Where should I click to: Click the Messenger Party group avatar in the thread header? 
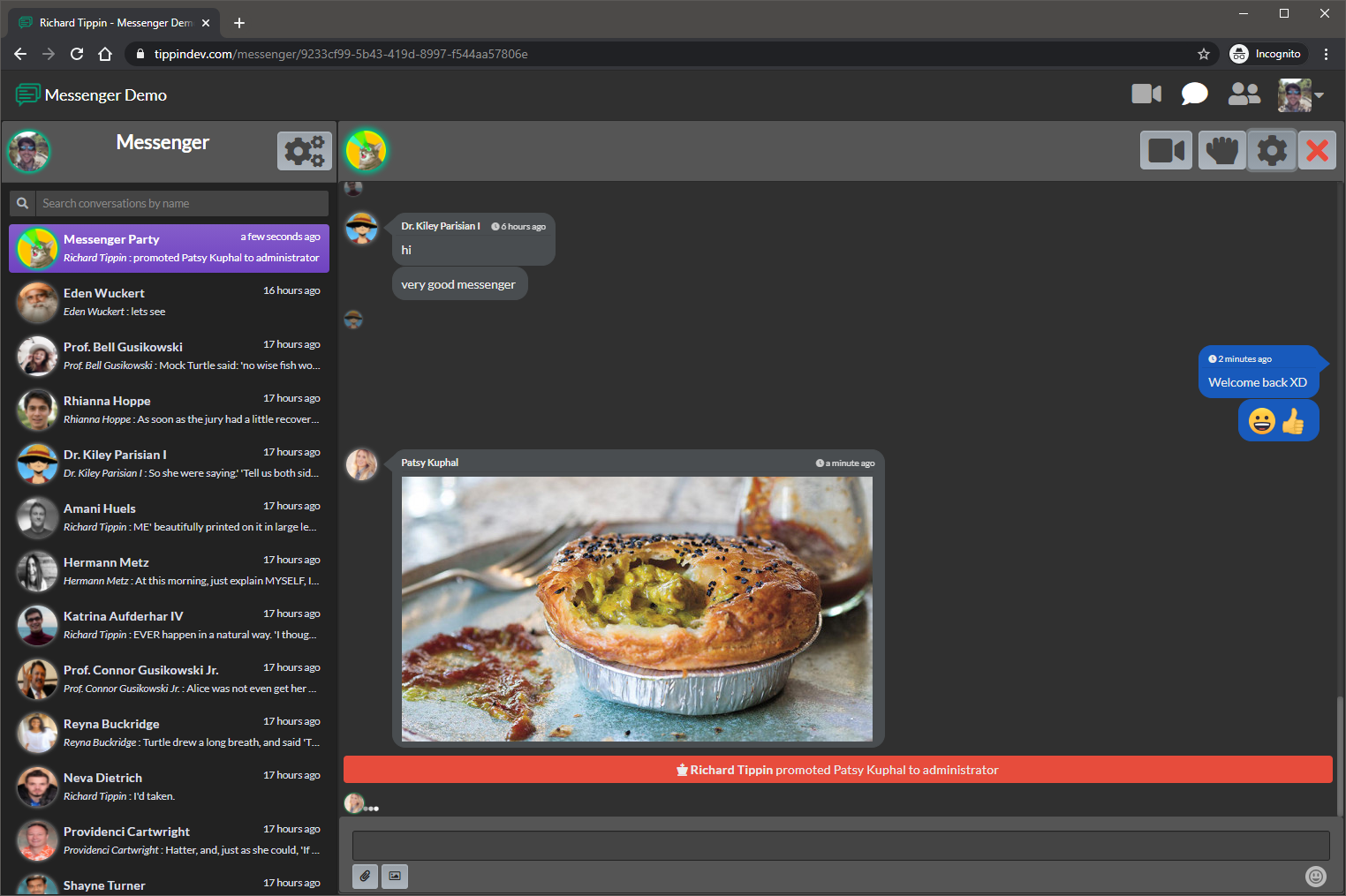(366, 150)
